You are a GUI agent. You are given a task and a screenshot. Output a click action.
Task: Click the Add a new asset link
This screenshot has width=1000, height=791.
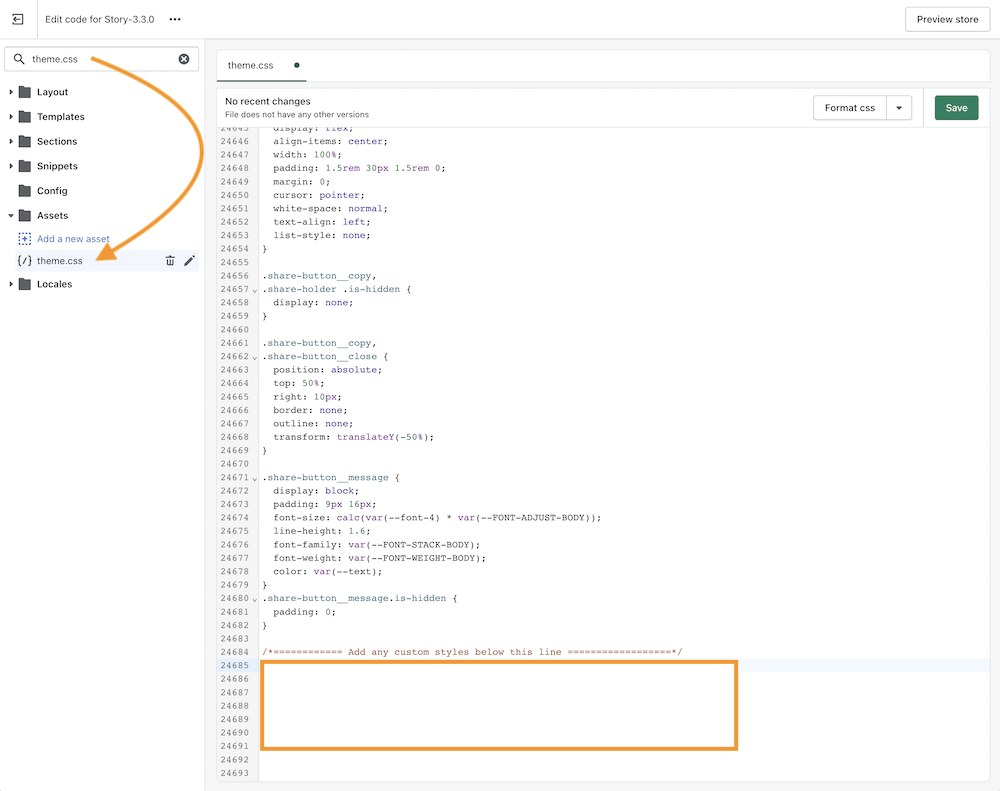(73, 239)
